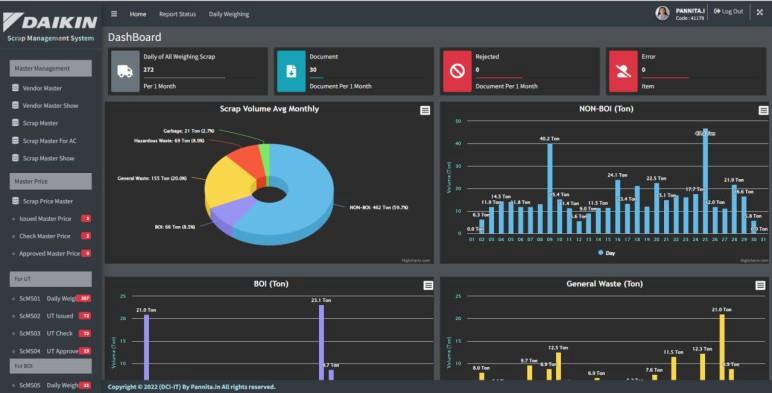Collapse the Master Management section header
Screen dimensions: 772x393
click(x=51, y=68)
